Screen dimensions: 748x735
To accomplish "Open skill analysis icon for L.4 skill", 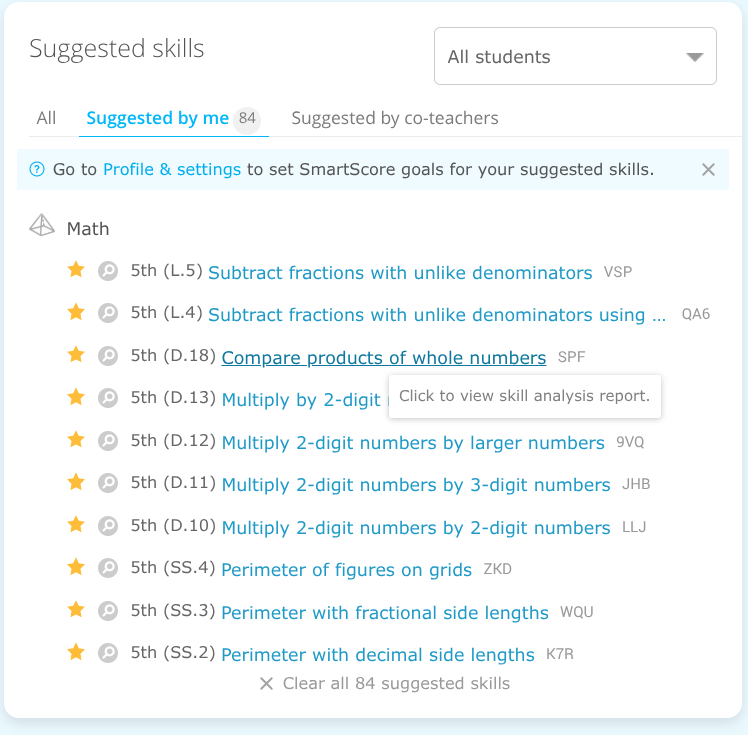I will click(108, 313).
